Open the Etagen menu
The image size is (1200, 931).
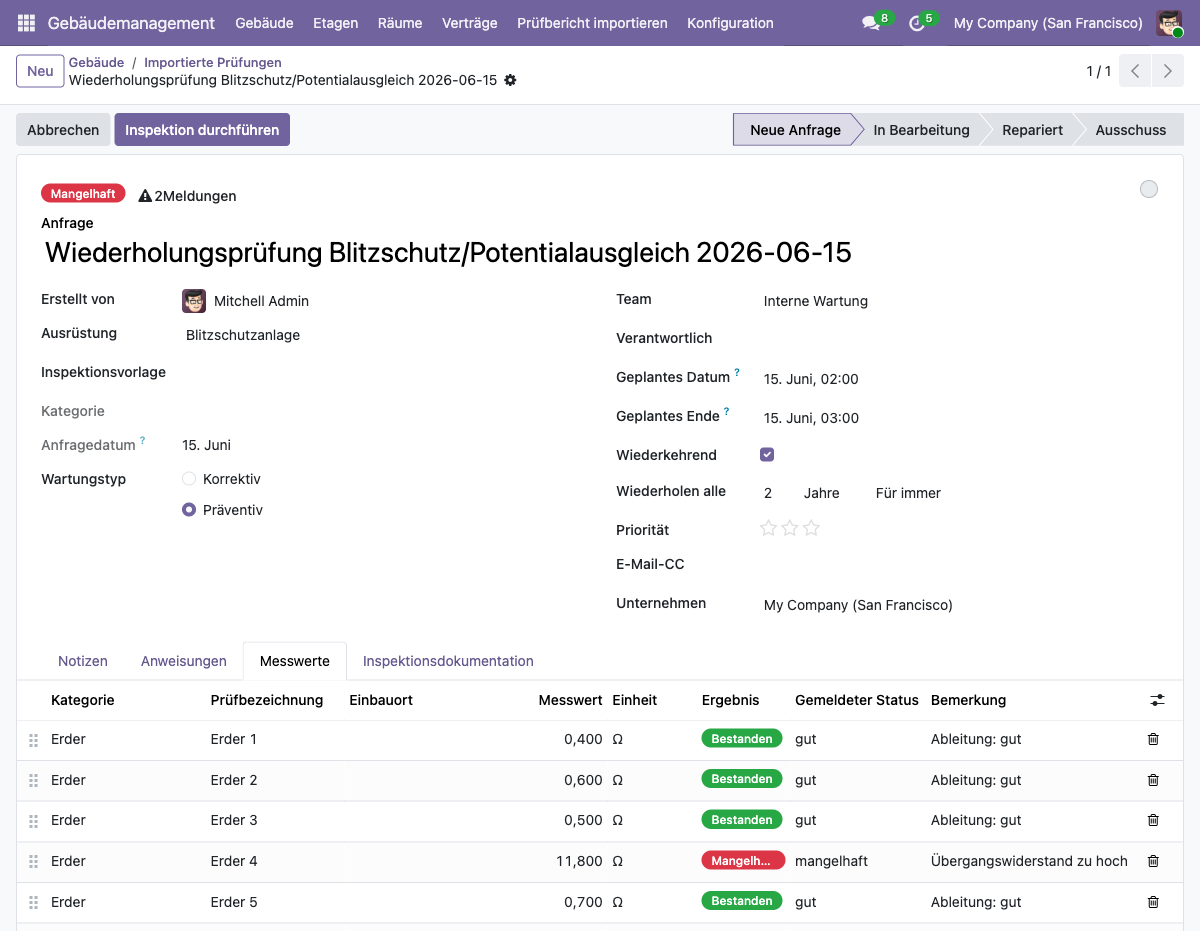click(335, 23)
